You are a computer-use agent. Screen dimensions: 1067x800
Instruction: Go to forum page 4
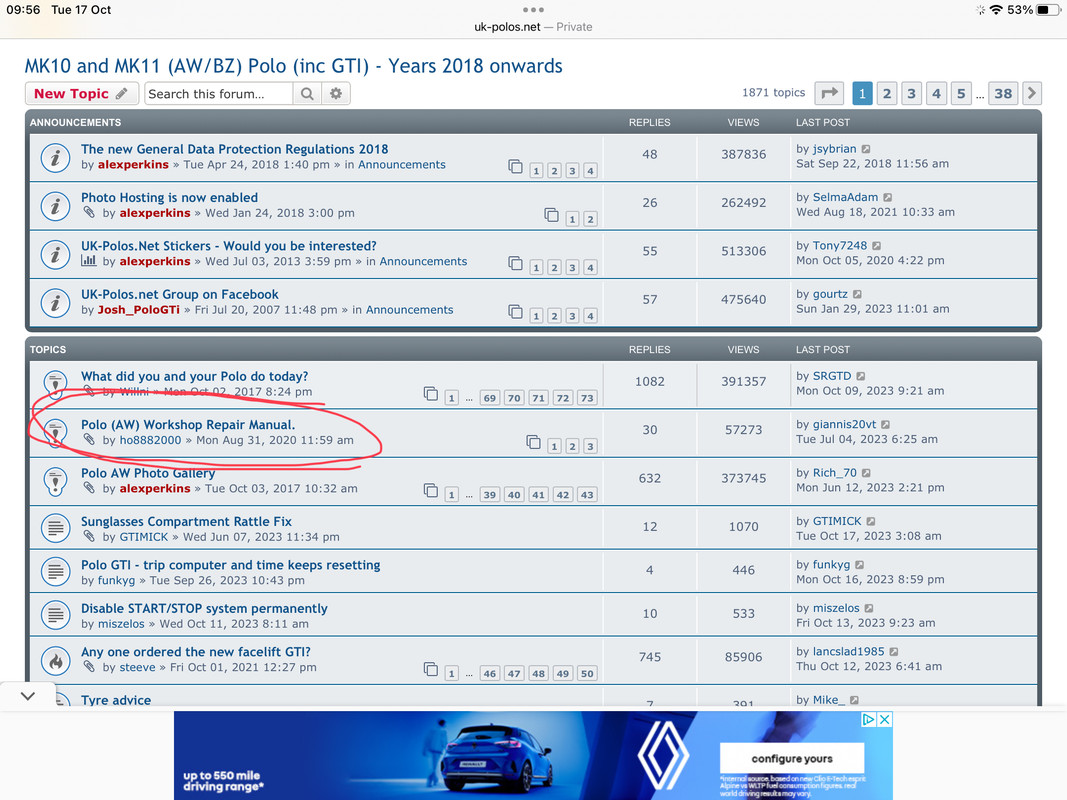[x=936, y=93]
